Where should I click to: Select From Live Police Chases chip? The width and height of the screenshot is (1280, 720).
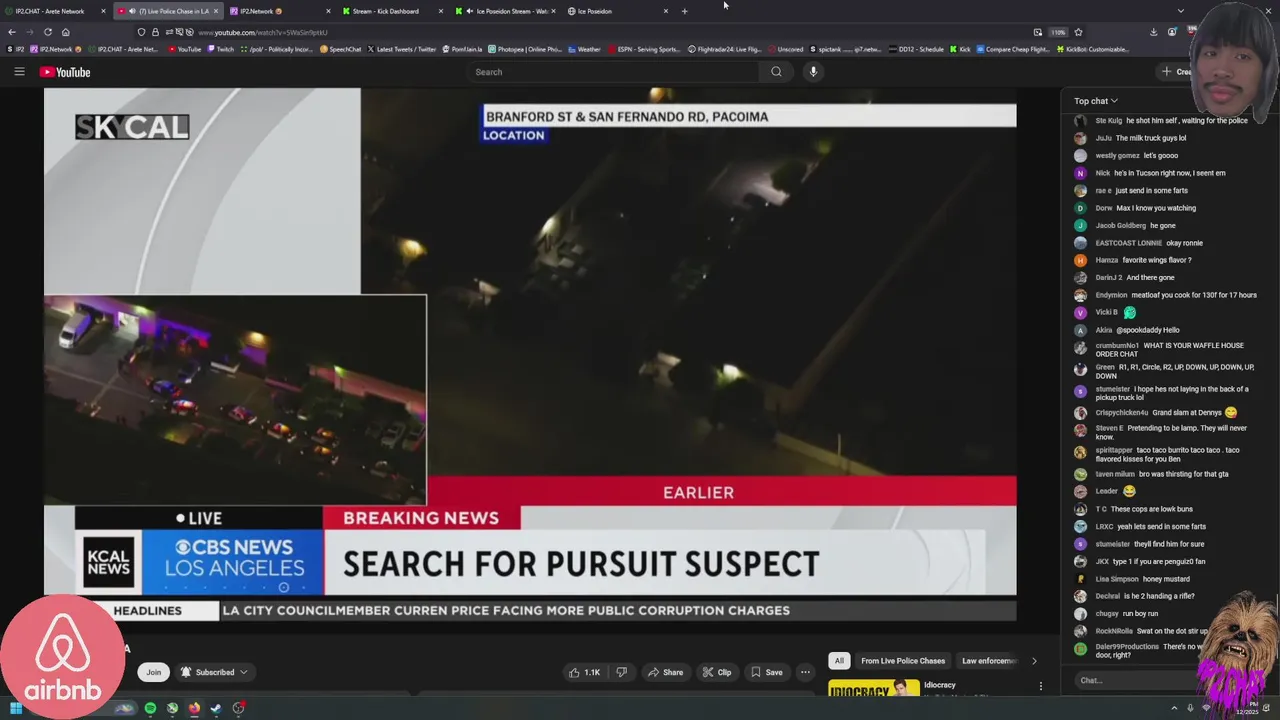click(903, 661)
